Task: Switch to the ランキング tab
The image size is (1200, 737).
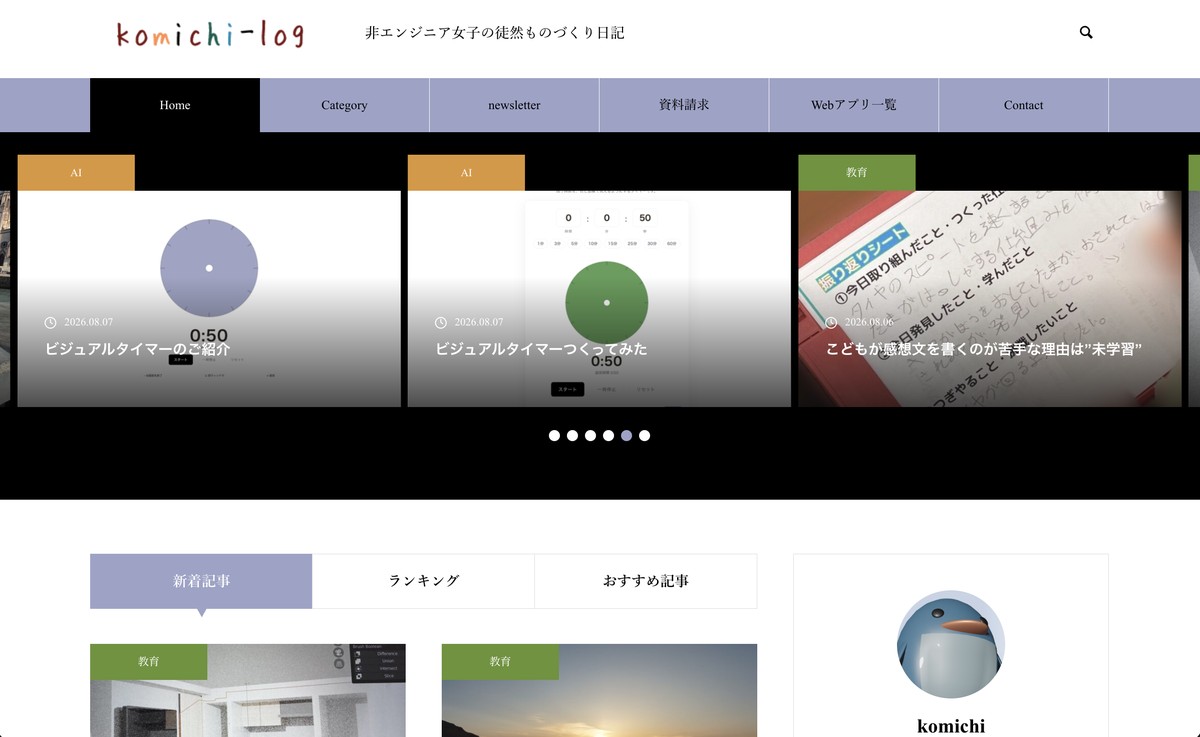Action: pos(424,581)
